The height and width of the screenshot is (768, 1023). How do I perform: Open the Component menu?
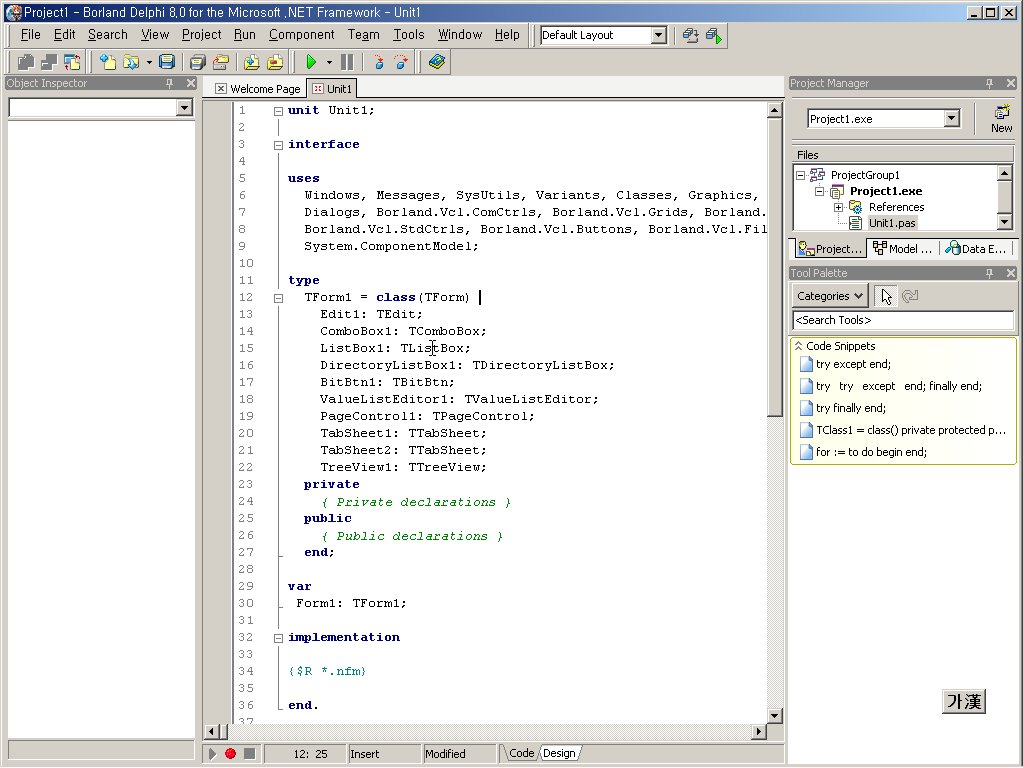[x=301, y=34]
